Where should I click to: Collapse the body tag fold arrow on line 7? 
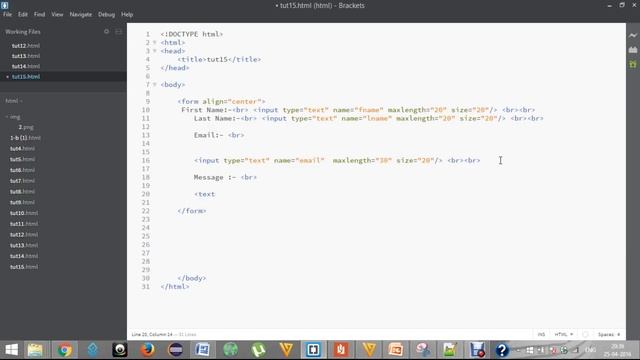155,84
